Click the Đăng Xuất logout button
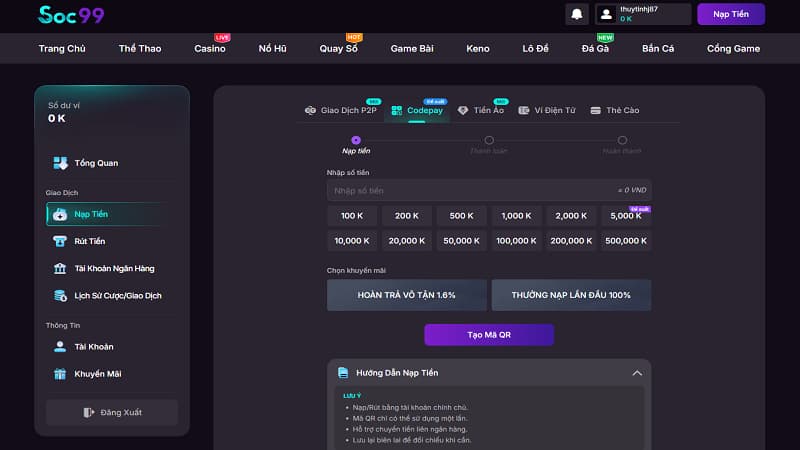The height and width of the screenshot is (450, 800). 111,412
